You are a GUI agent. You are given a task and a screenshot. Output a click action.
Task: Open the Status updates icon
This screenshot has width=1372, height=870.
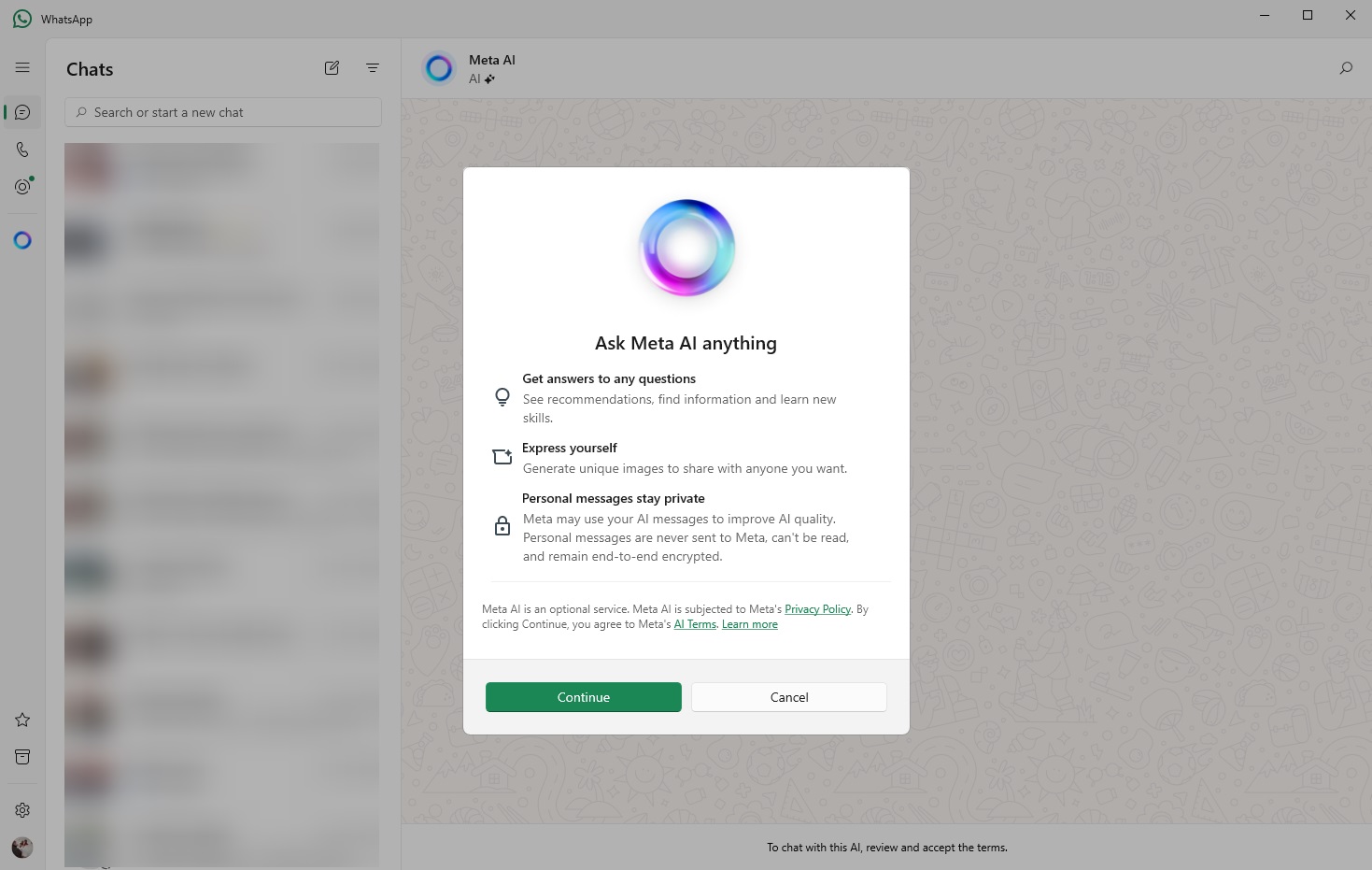pos(22,186)
